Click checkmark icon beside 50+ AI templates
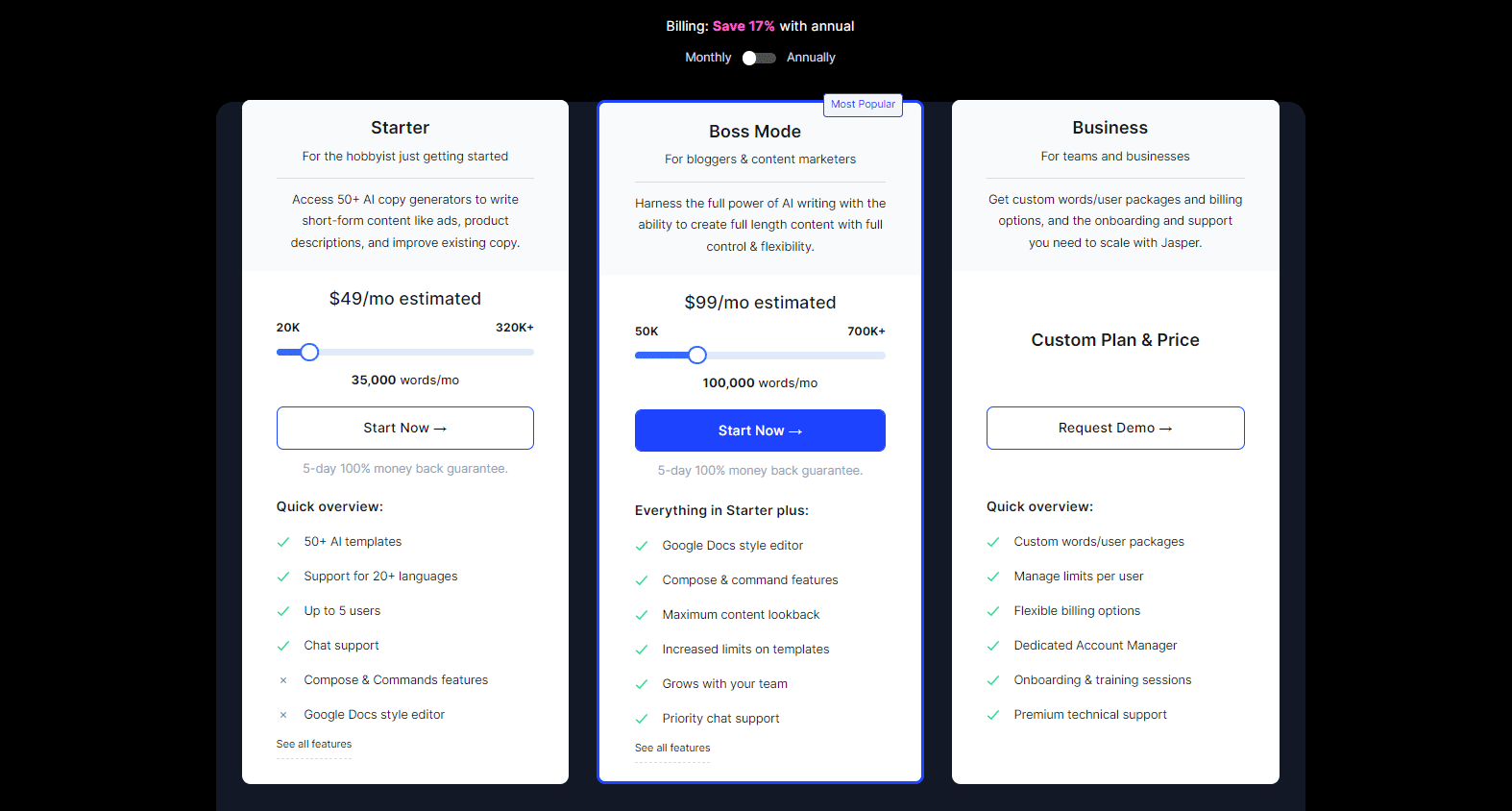This screenshot has width=1512, height=811. (x=283, y=542)
